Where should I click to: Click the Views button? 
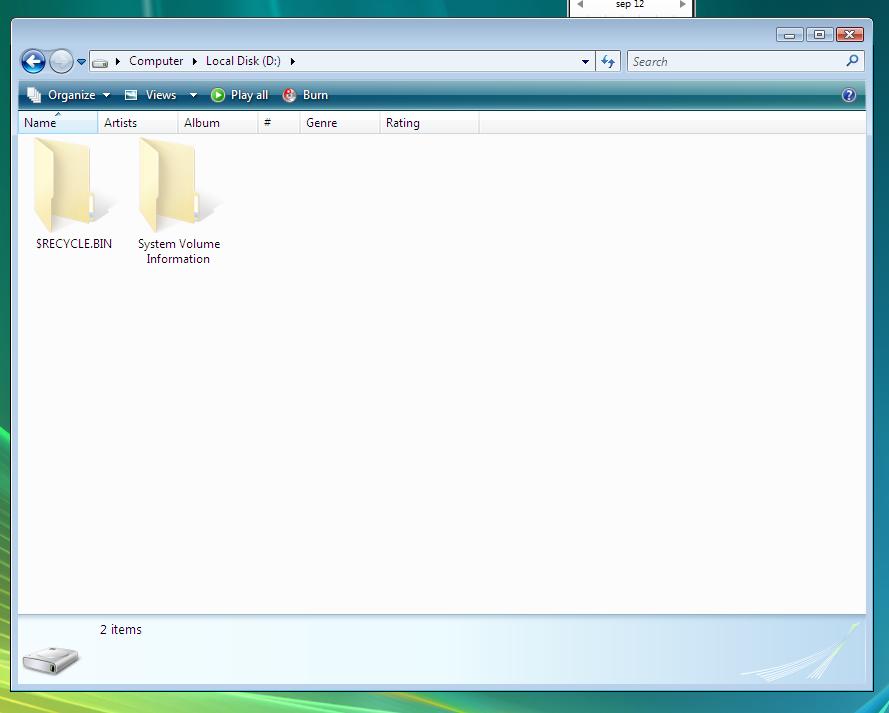click(x=151, y=95)
